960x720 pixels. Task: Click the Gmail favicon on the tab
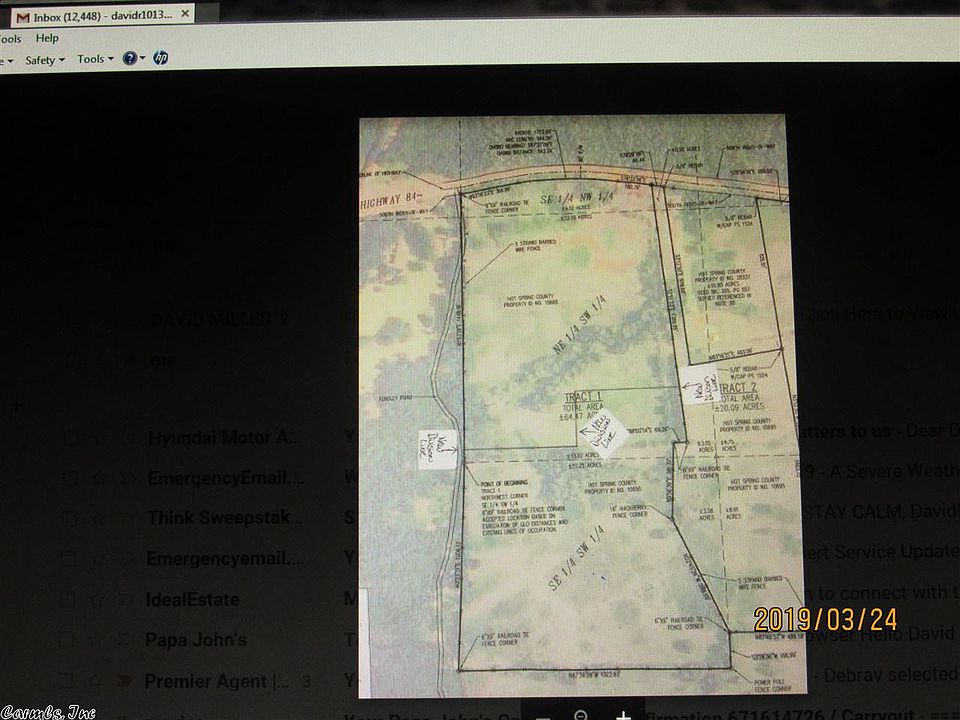[23, 18]
